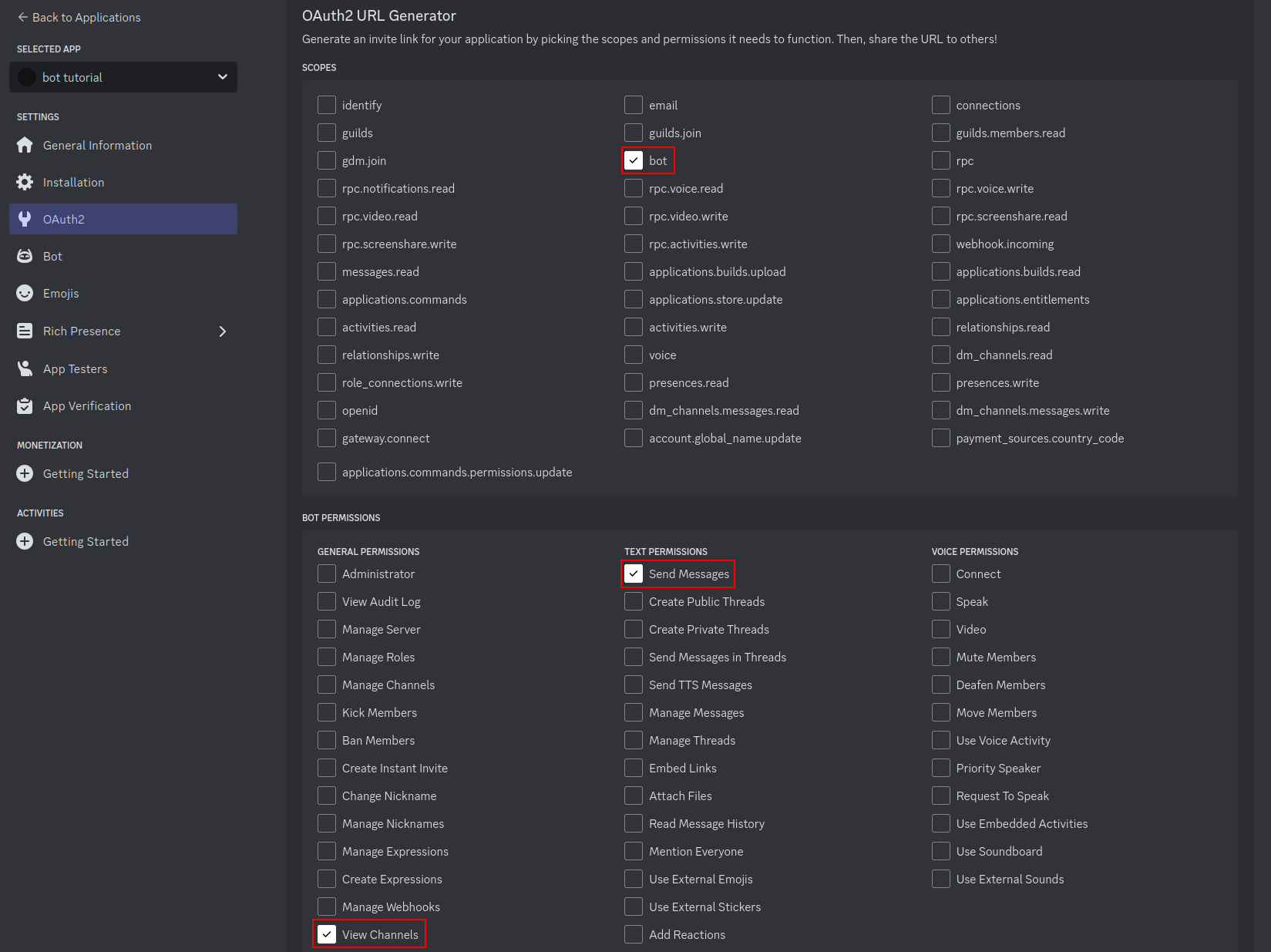Enable the Administrator permission
1271x952 pixels.
pos(327,574)
